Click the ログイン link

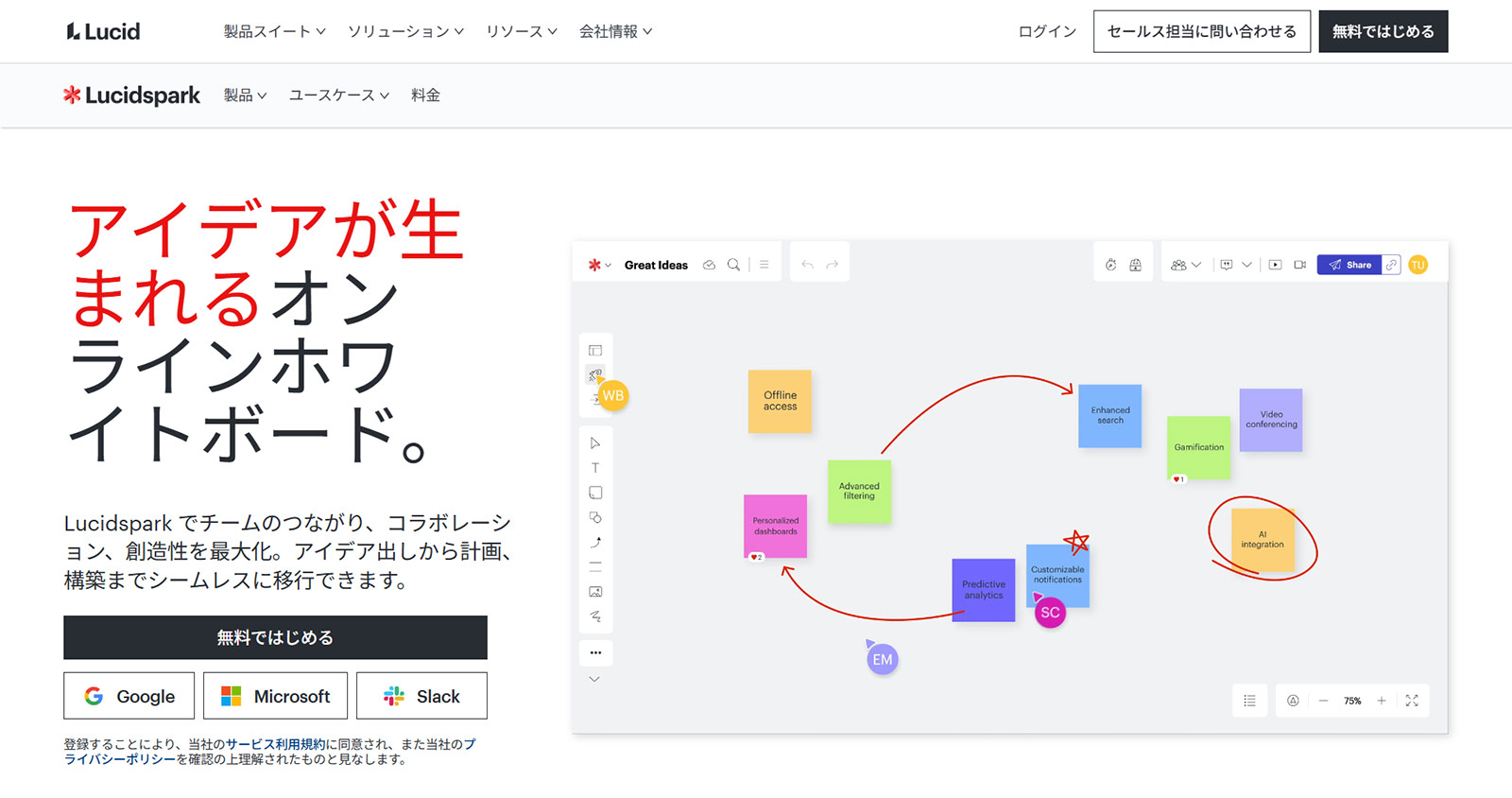1047,31
